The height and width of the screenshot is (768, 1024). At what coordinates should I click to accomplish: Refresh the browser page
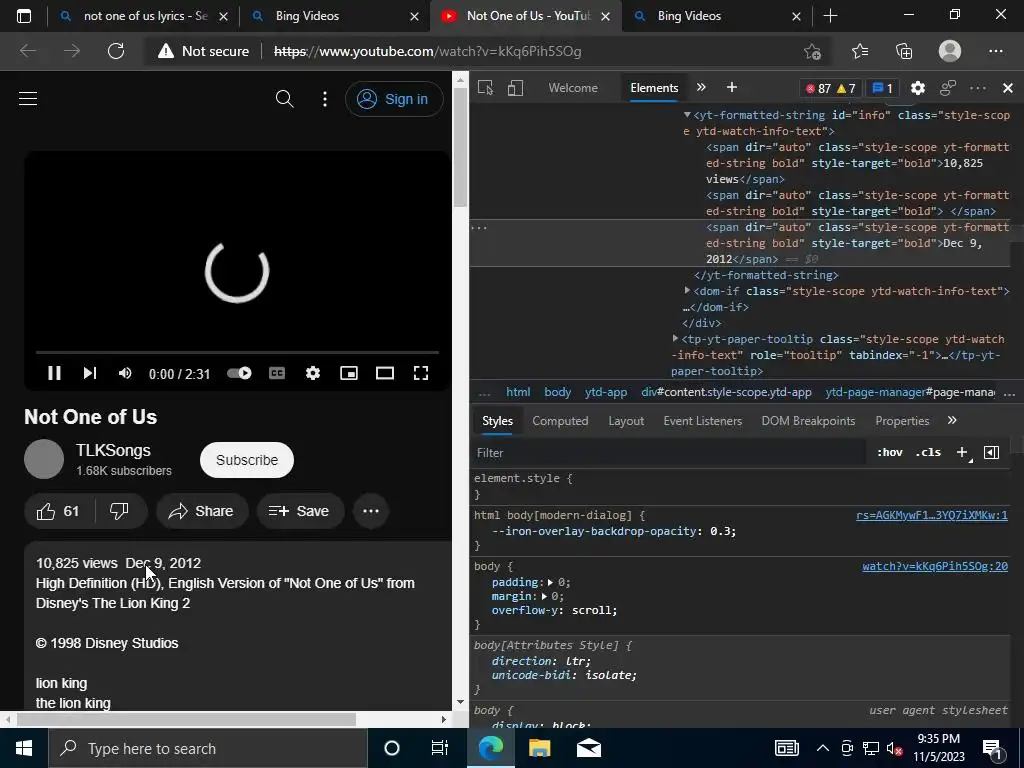click(116, 51)
